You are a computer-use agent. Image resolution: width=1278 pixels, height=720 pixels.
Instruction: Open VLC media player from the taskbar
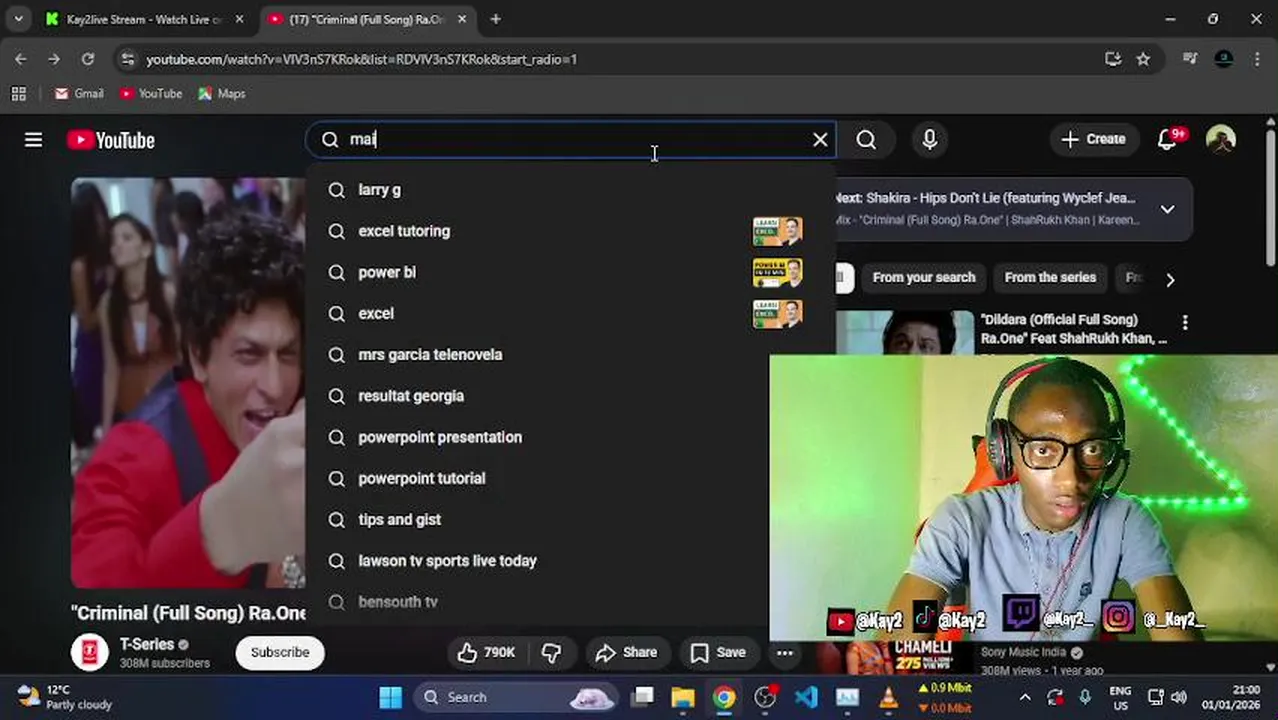click(888, 697)
